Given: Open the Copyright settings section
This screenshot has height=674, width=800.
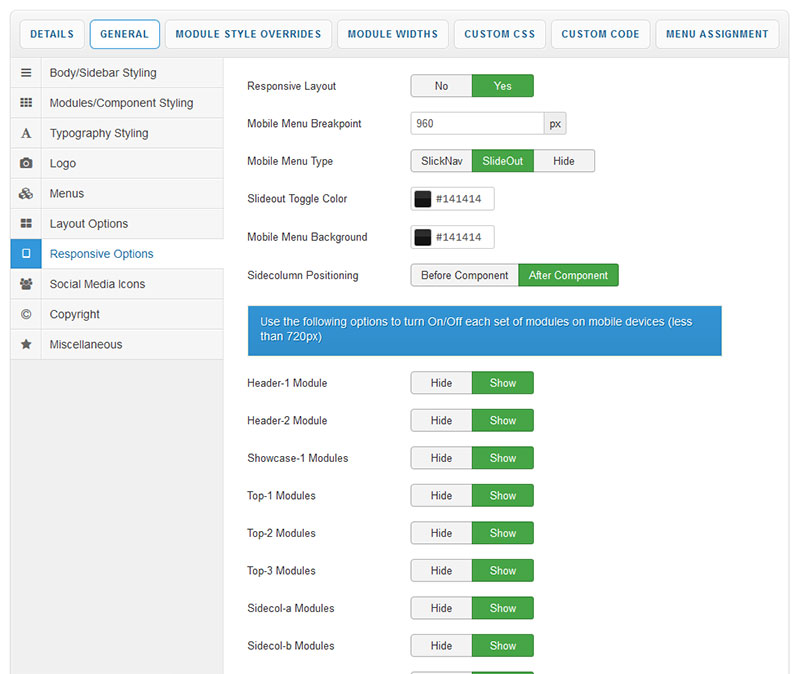Looking at the screenshot, I should click(75, 314).
